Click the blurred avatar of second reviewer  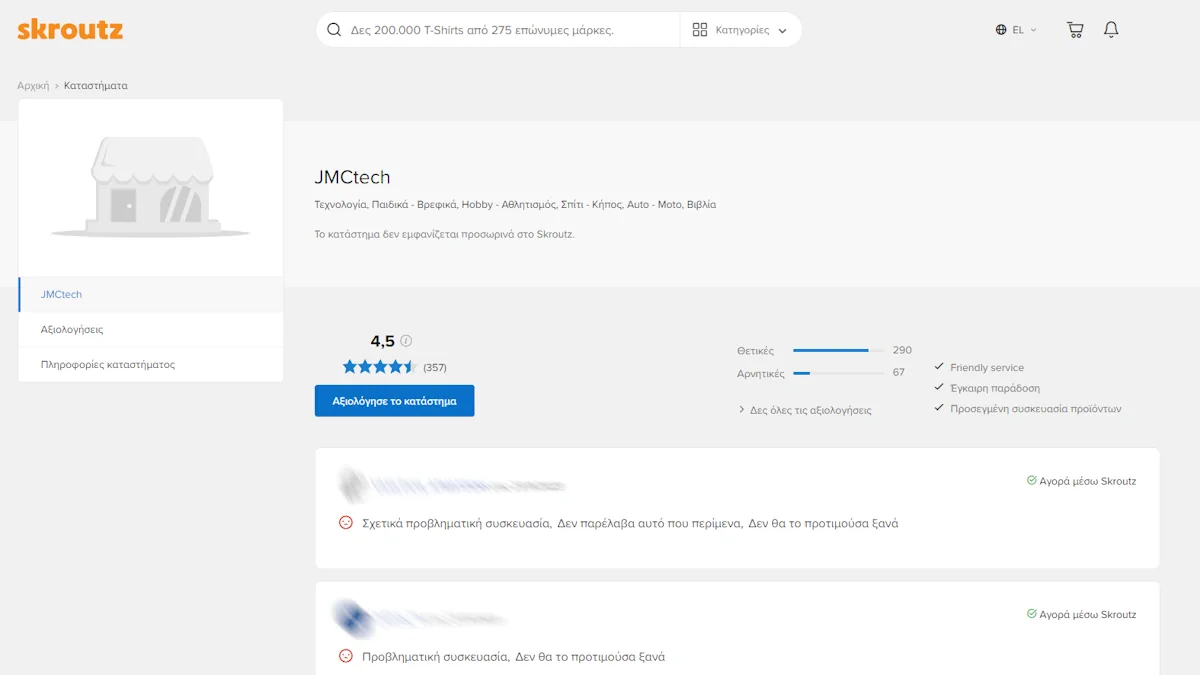352,618
